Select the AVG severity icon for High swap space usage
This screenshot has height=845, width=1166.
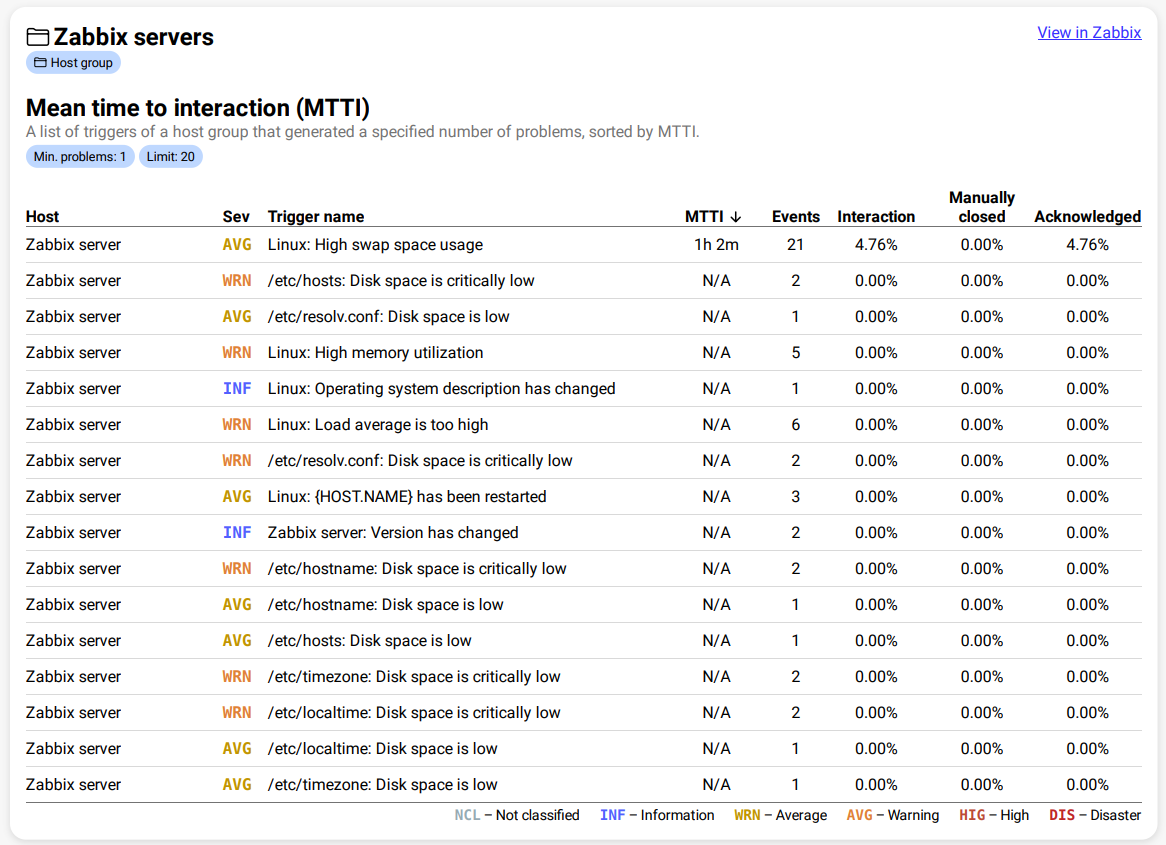click(x=237, y=244)
